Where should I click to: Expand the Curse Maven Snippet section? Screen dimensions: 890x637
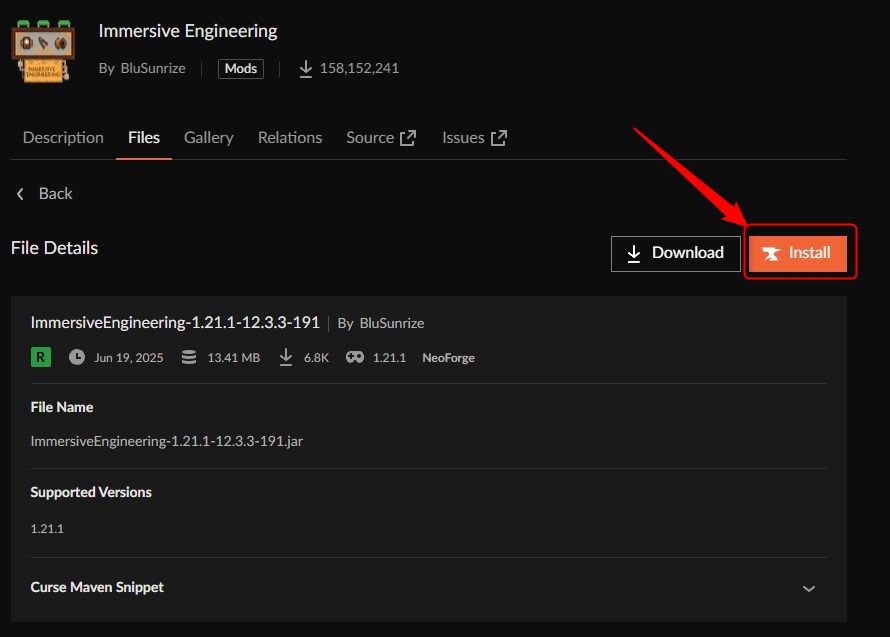coord(429,588)
